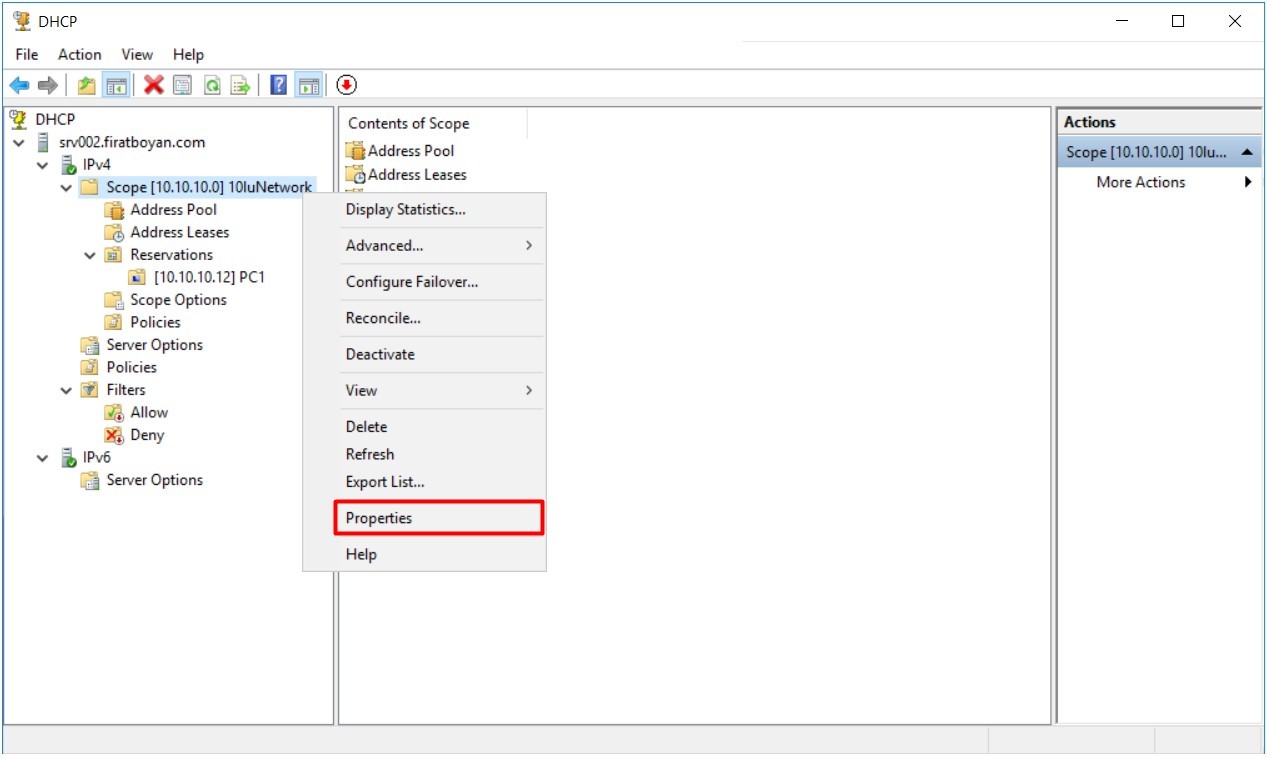This screenshot has height=759, width=1271.
Task: Open the View menu in menu bar
Action: (137, 55)
